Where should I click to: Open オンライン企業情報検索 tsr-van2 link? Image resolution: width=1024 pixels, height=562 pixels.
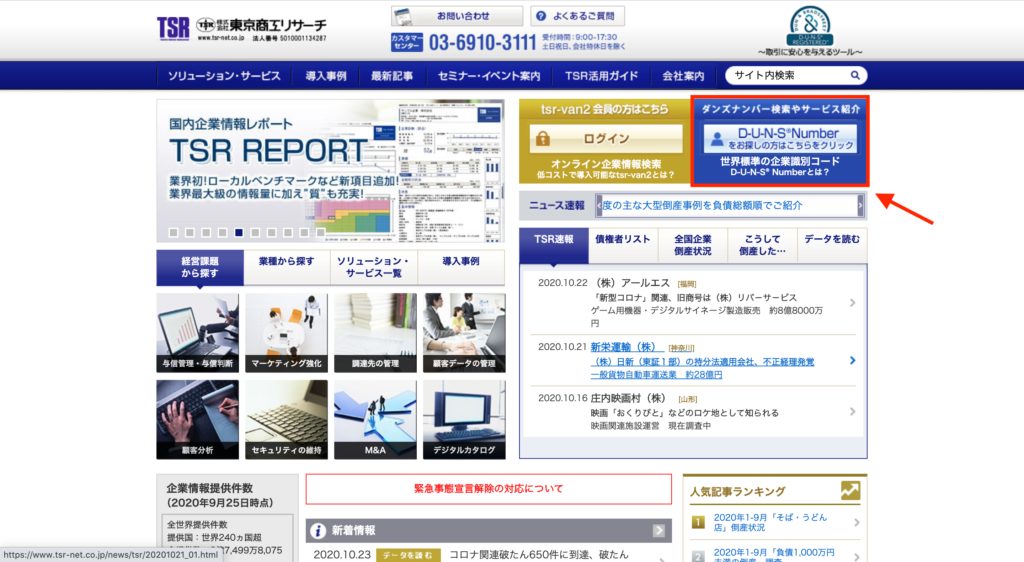(x=605, y=169)
